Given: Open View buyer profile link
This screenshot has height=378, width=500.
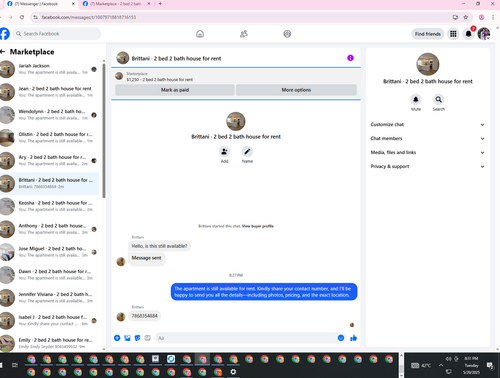Looking at the screenshot, I should [x=258, y=226].
